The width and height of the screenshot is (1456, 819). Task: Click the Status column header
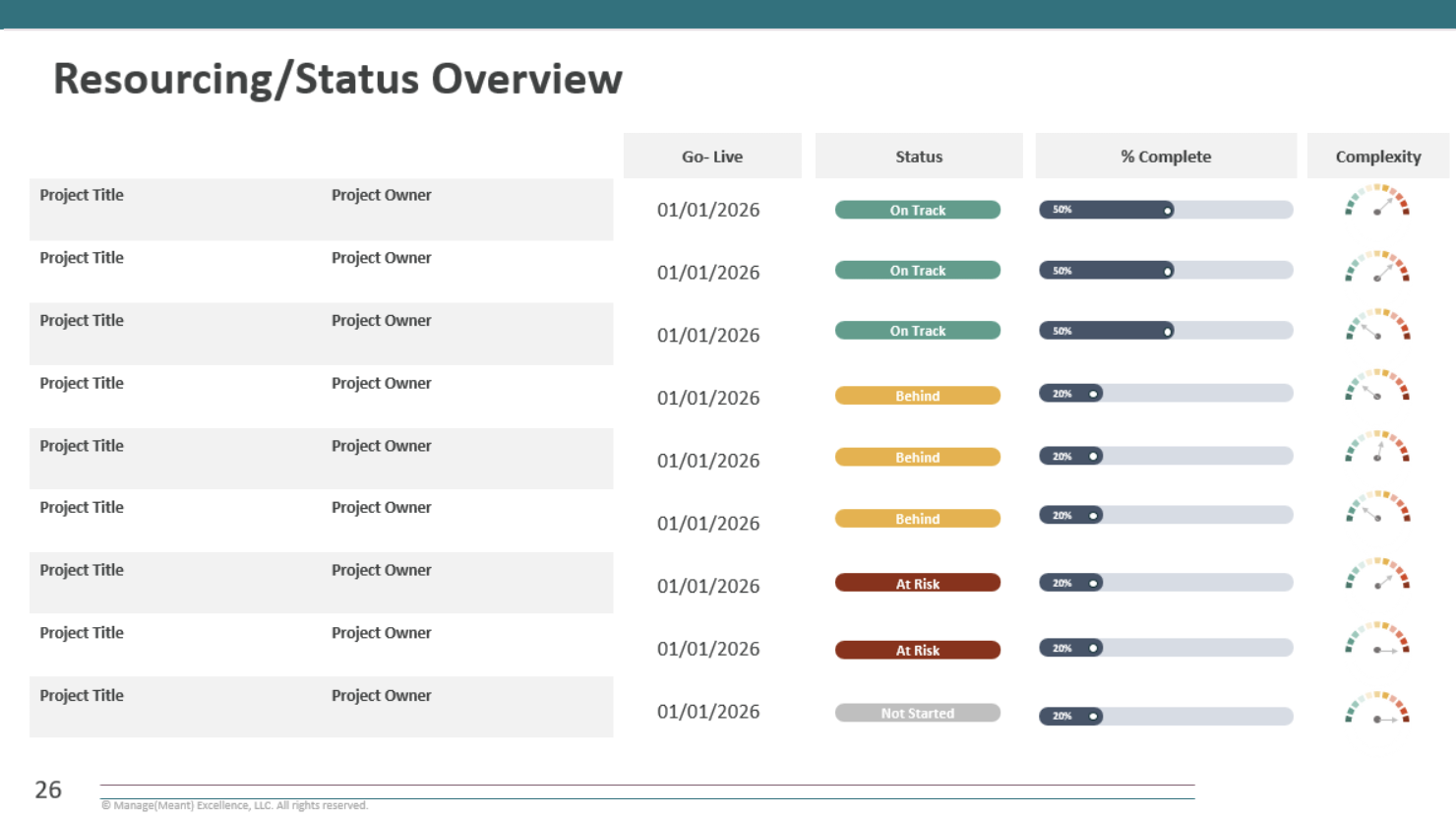pyautogui.click(x=919, y=156)
